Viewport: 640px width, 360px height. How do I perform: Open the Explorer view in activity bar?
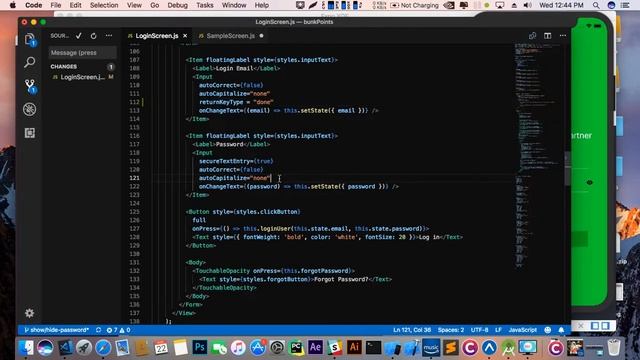pos(30,40)
